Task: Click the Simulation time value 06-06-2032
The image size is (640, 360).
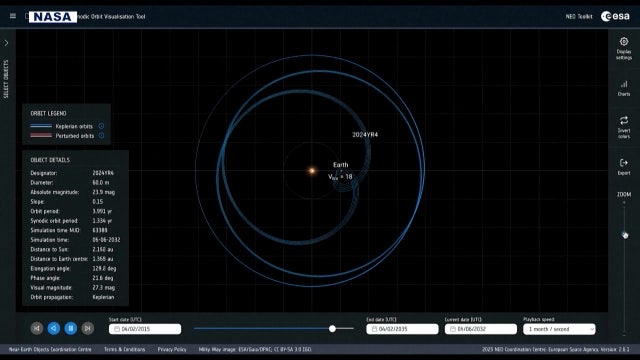Action: [106, 240]
